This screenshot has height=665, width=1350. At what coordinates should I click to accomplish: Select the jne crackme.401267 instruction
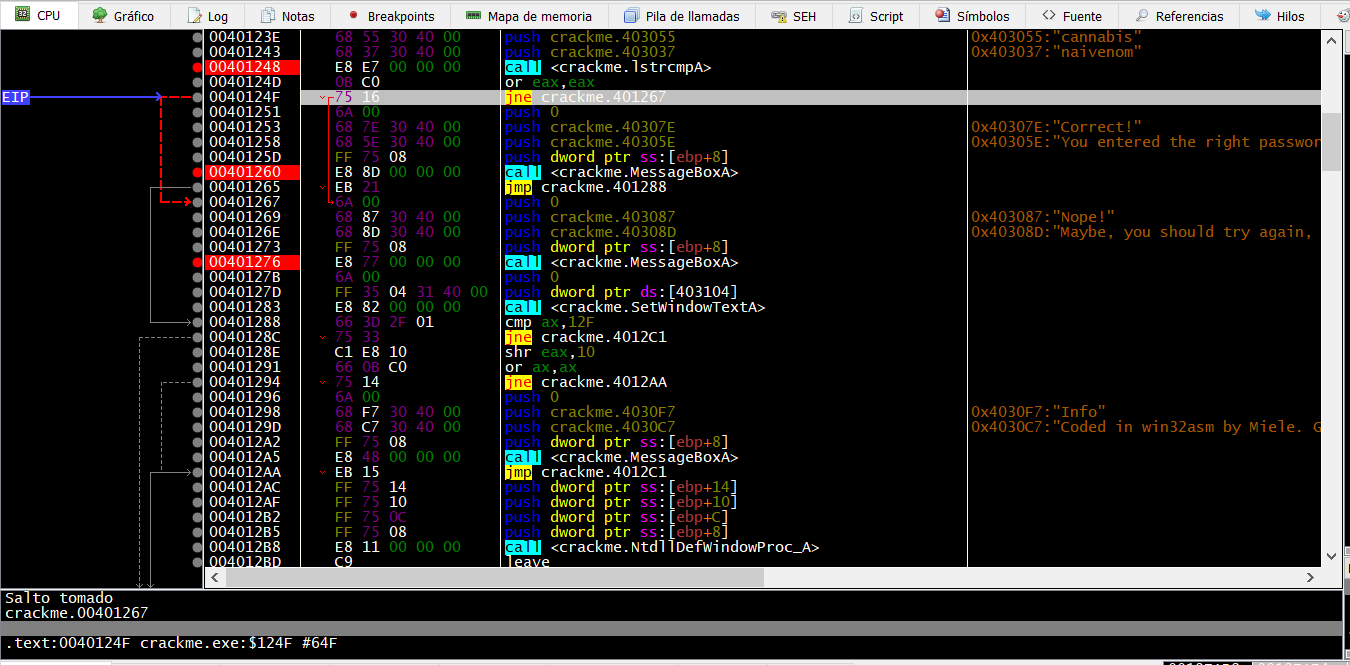[x=588, y=97]
